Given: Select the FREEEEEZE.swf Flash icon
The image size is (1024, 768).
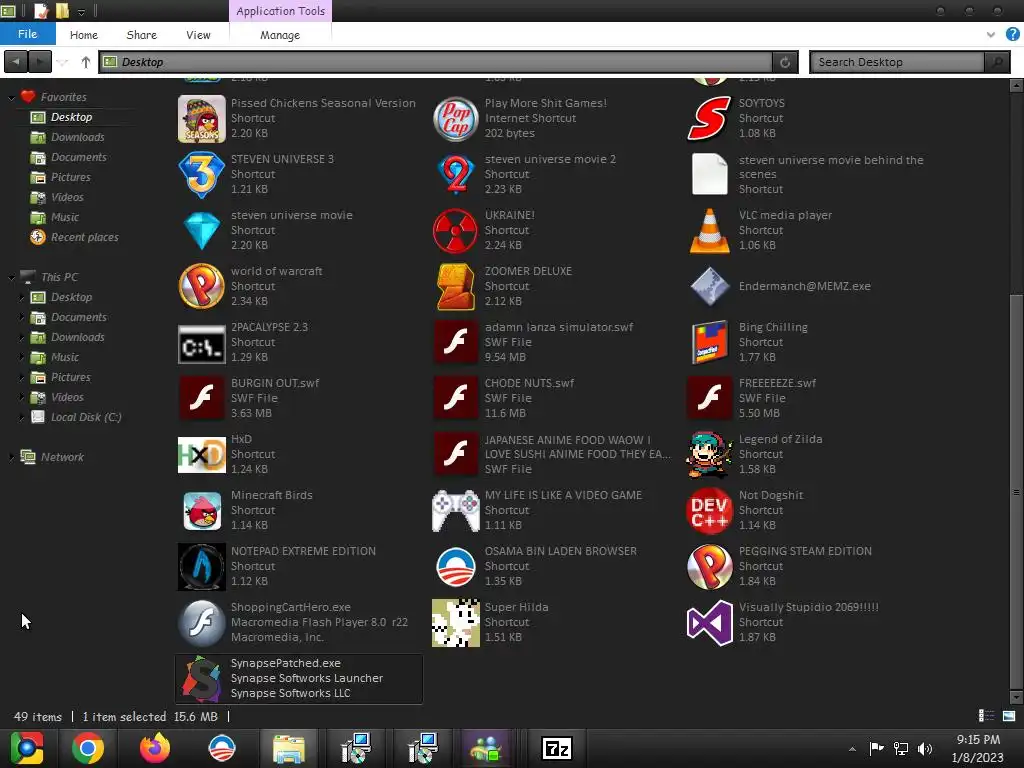Looking at the screenshot, I should [x=709, y=398].
